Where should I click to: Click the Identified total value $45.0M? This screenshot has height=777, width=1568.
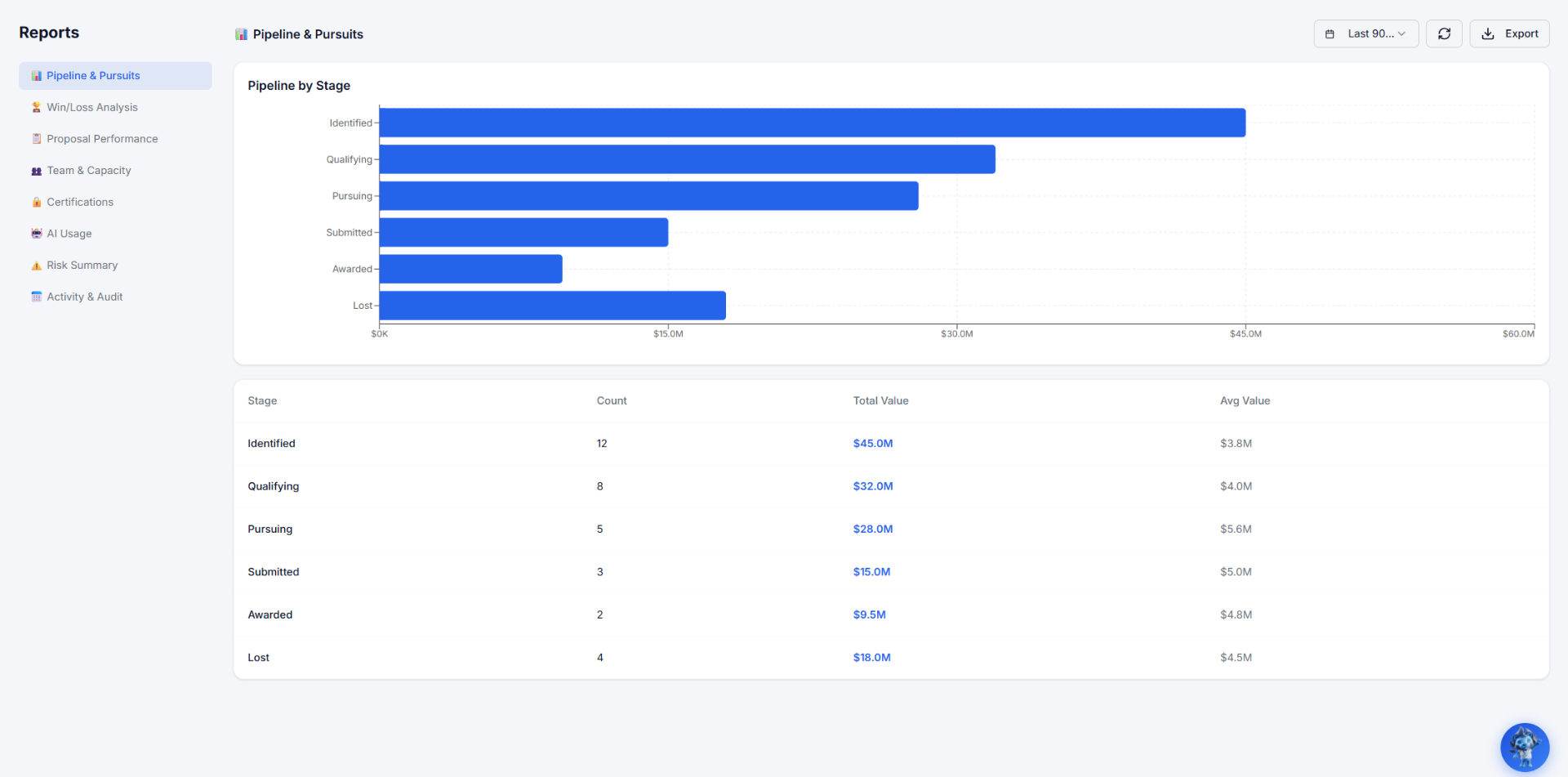873,444
